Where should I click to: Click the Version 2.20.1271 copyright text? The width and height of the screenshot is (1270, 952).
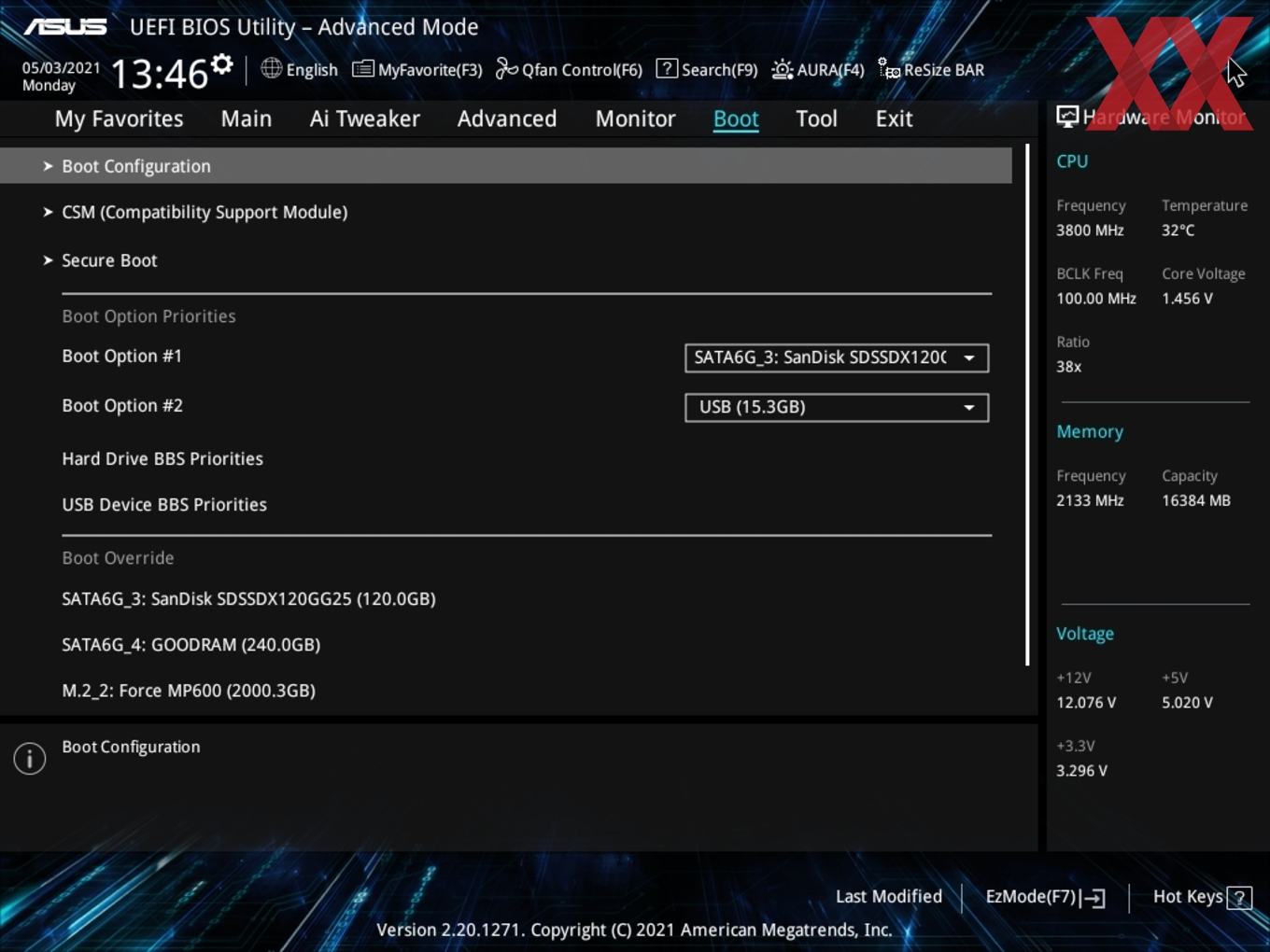click(x=634, y=930)
